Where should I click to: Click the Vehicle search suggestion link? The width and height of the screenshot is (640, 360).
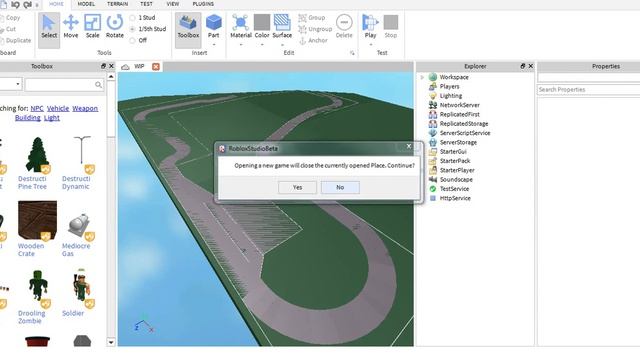58,109
